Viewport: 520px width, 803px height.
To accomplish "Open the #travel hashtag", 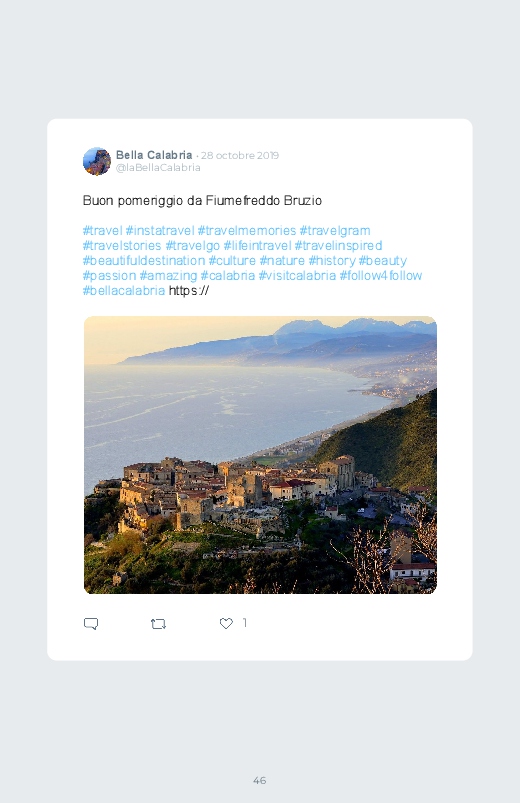I will coord(102,230).
